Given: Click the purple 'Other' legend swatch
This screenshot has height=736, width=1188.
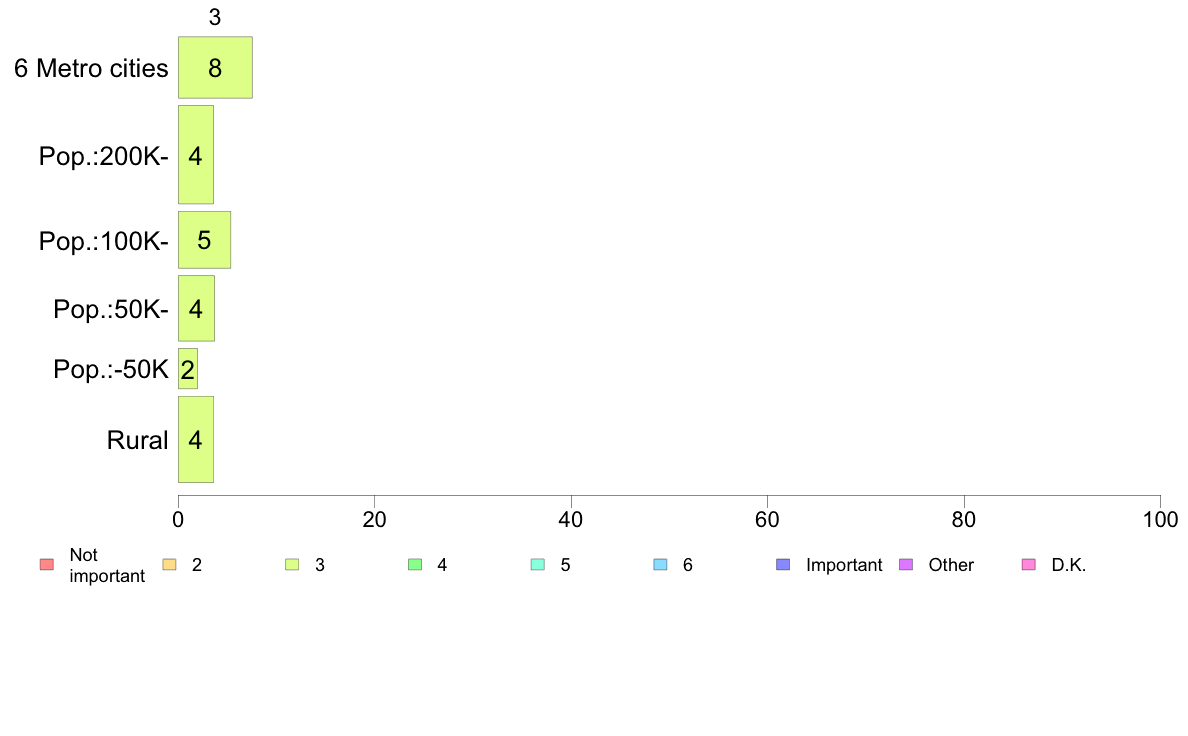Looking at the screenshot, I should click(906, 565).
